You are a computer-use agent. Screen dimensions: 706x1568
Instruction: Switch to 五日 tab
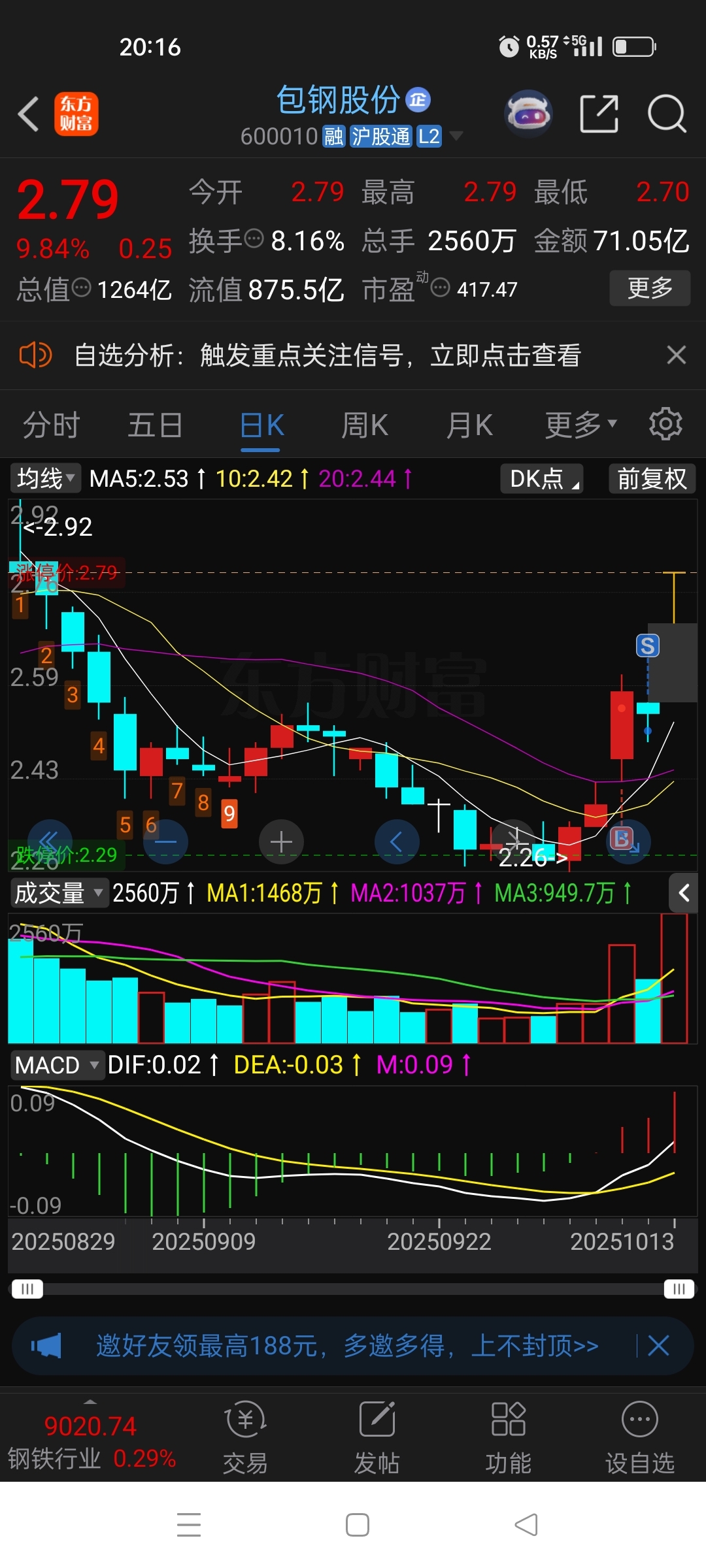(156, 425)
